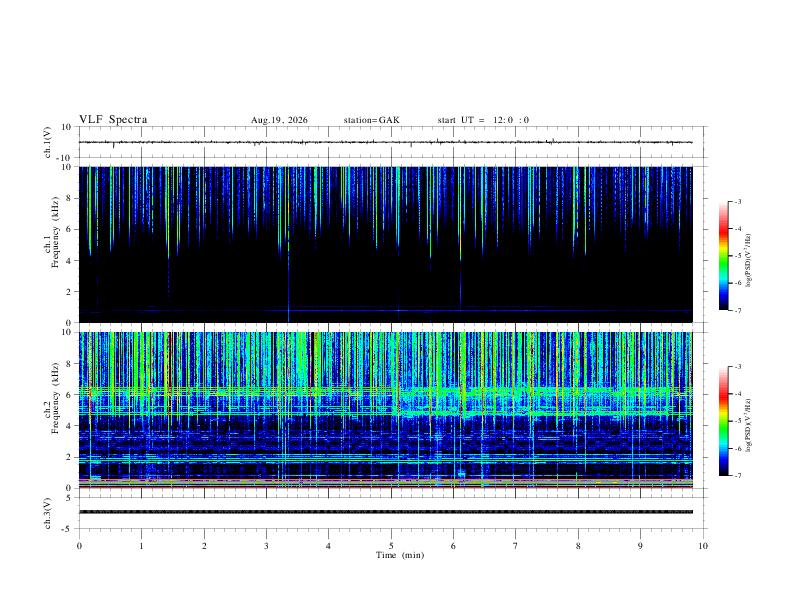This screenshot has height=612, width=792.
Task: Click the lower PSD color scale bar
Action: [x=724, y=421]
